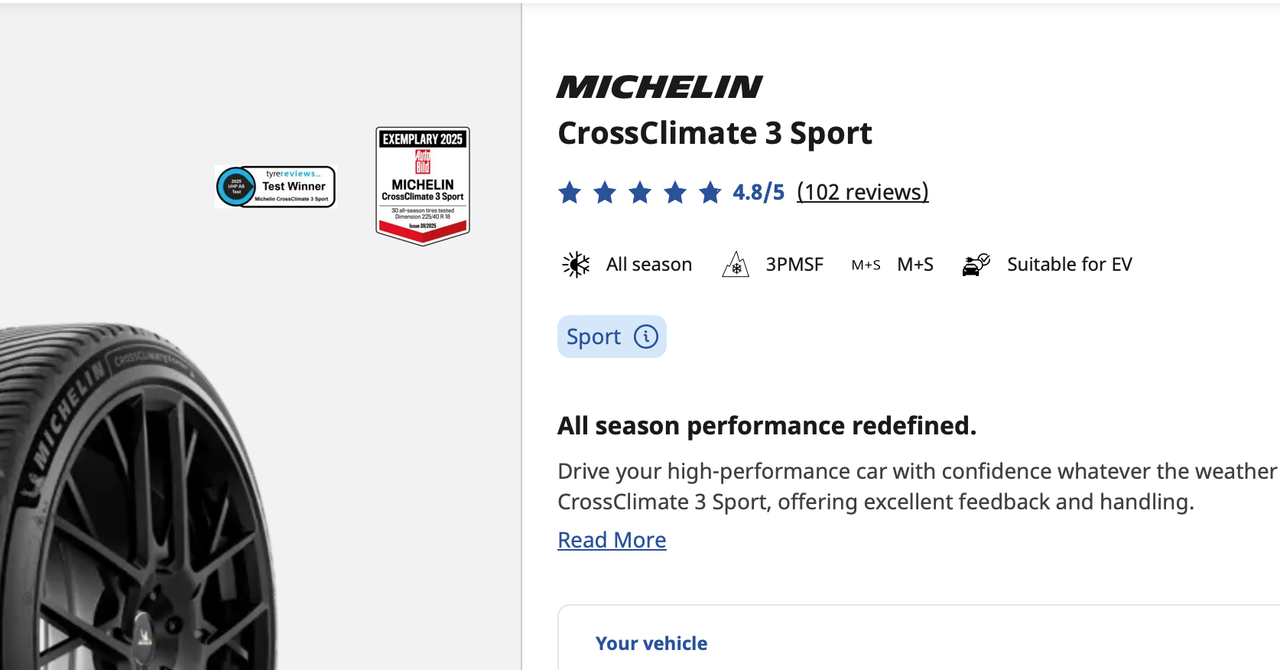Select the Sport category tag

click(x=594, y=337)
